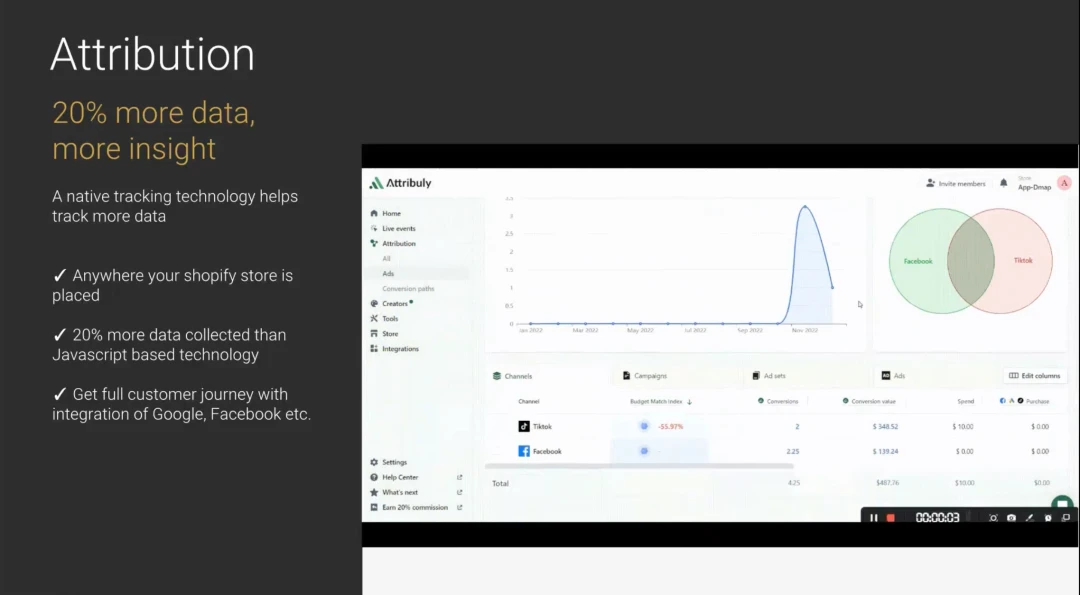The height and width of the screenshot is (595, 1080).
Task: Click the Conversion value column header
Action: tap(869, 401)
